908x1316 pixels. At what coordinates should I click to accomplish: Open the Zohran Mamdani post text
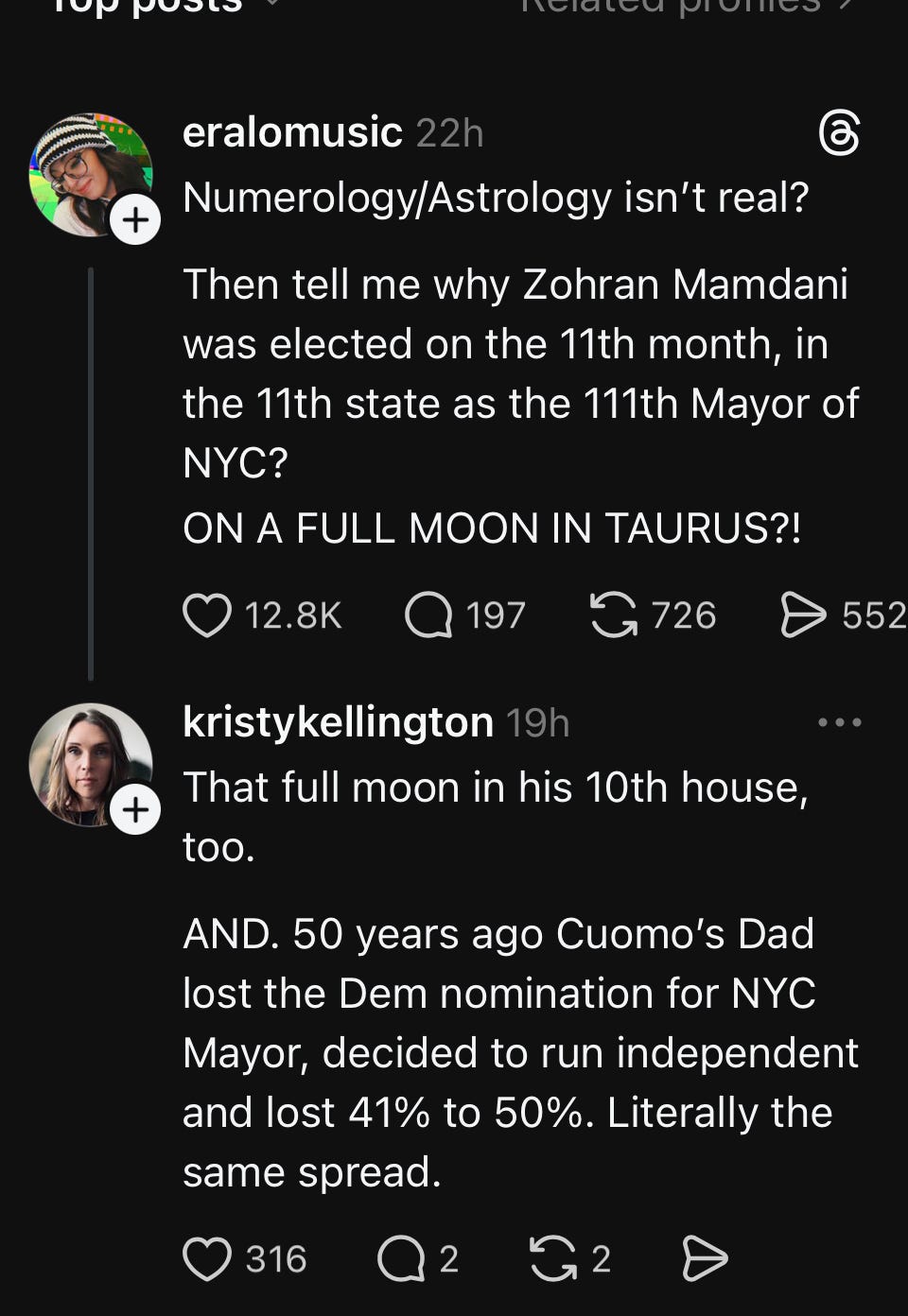point(520,373)
